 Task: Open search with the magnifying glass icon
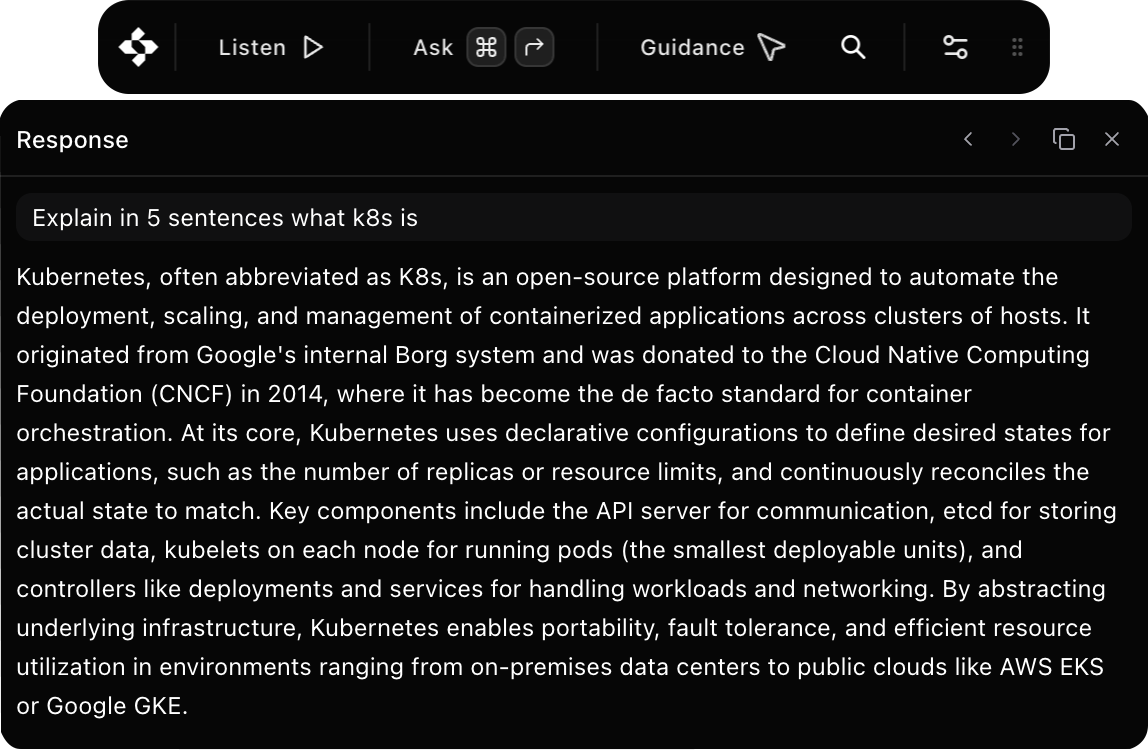853,47
